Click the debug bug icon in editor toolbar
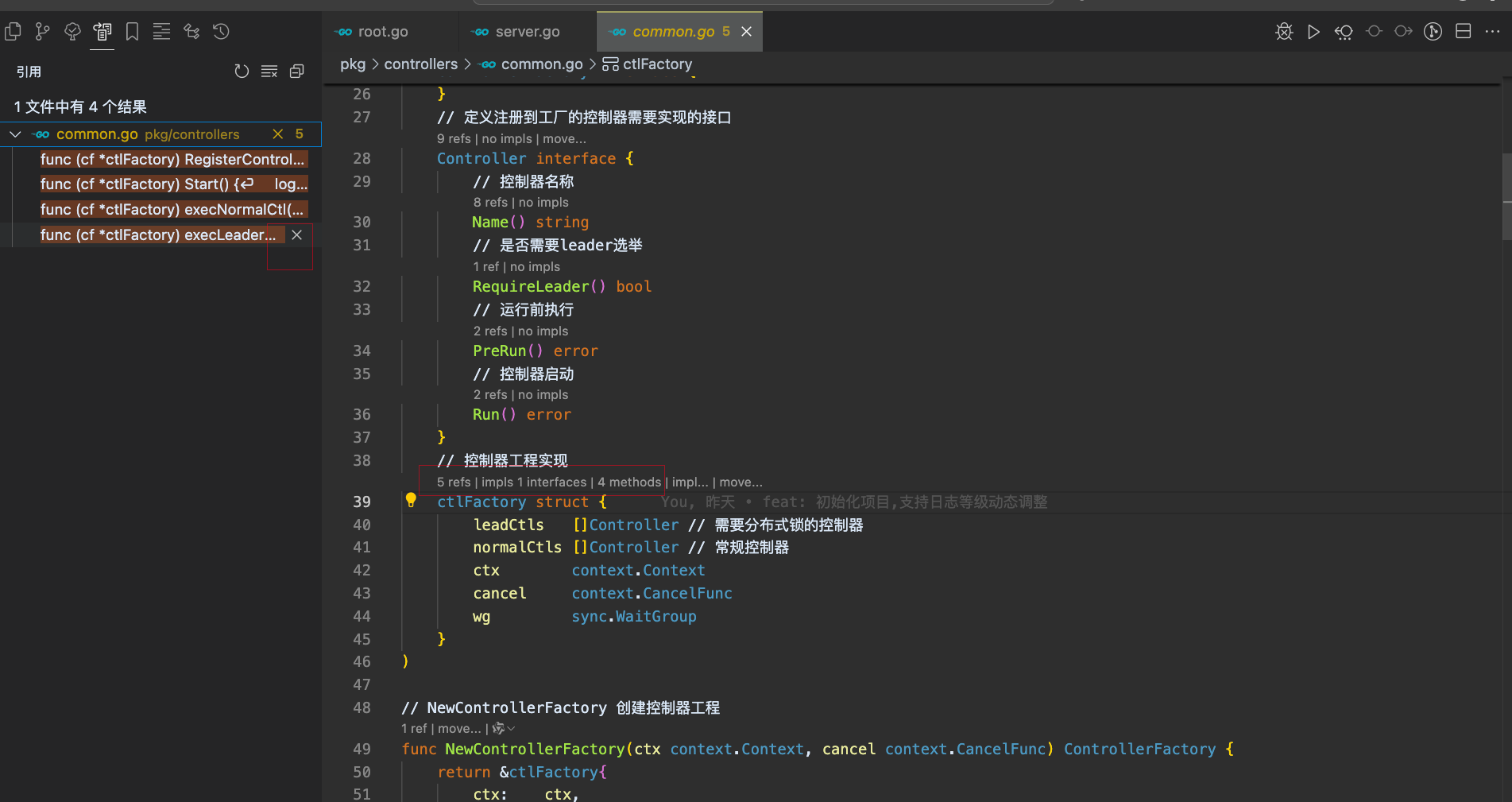Viewport: 1512px width, 802px height. [x=1284, y=32]
